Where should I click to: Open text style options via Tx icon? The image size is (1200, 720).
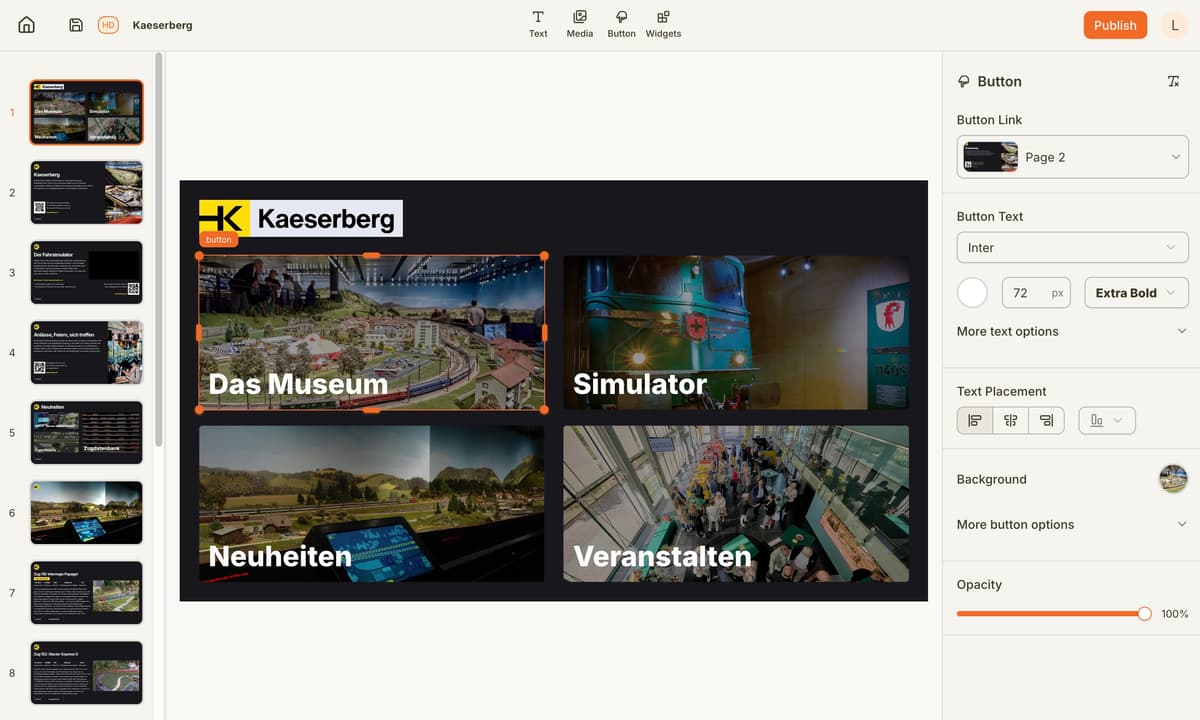(x=1173, y=81)
